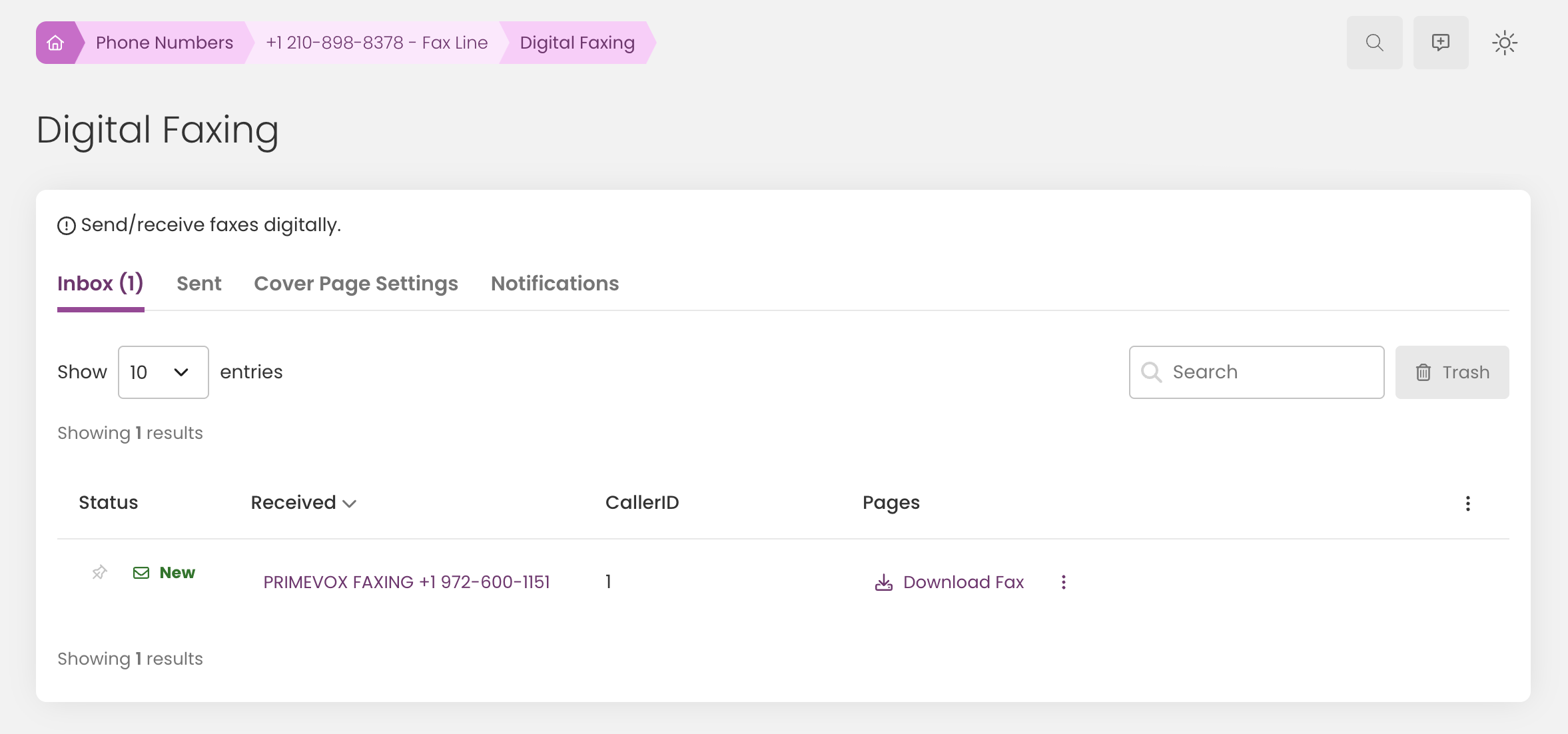Click the envelope icon marking the fax New
Screen dimensions: 1568x734
pyautogui.click(x=141, y=571)
